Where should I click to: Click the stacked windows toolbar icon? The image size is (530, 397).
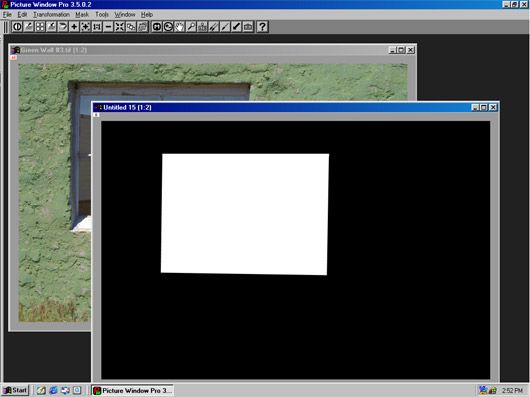coord(143,27)
